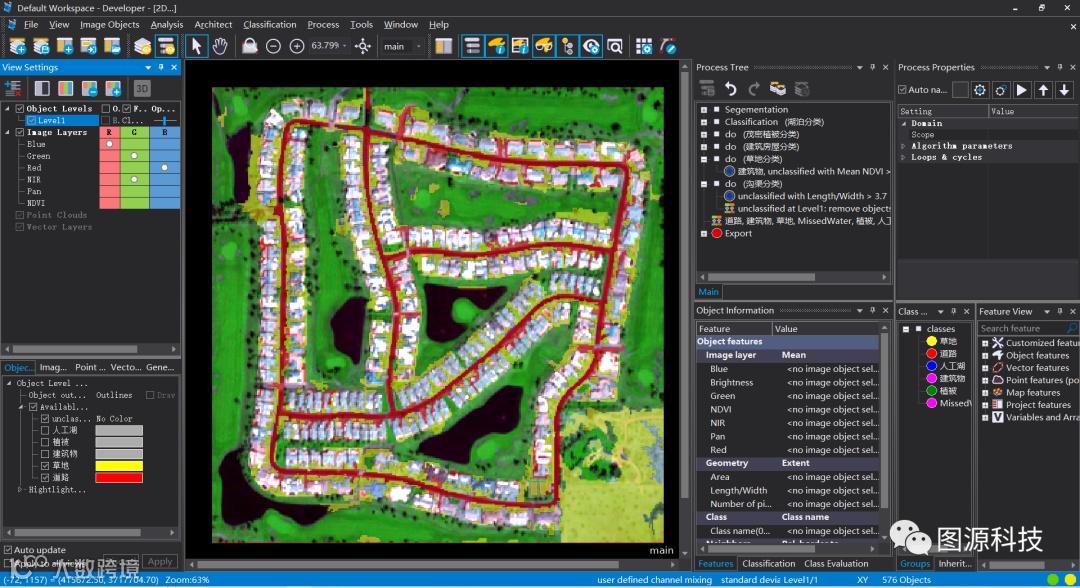Select the arrow pointer tool
Viewport: 1080px width, 588px height.
coord(196,46)
